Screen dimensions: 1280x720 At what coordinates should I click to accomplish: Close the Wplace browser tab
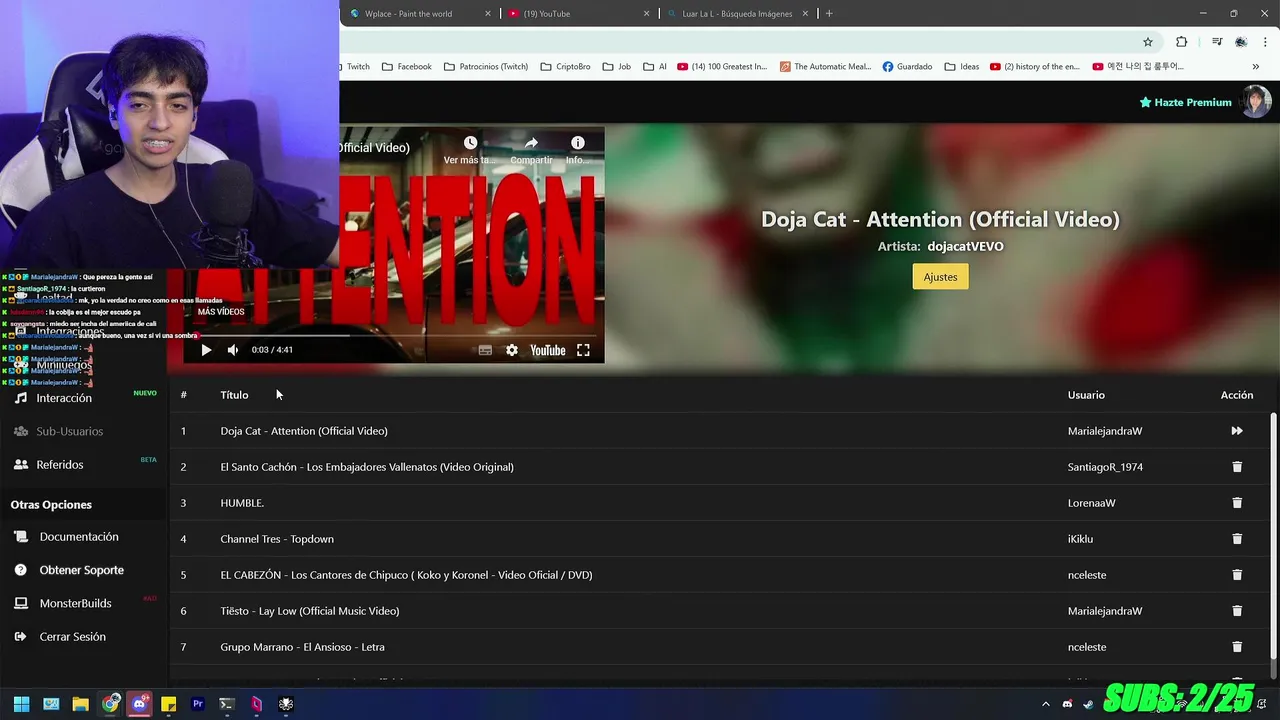point(488,14)
